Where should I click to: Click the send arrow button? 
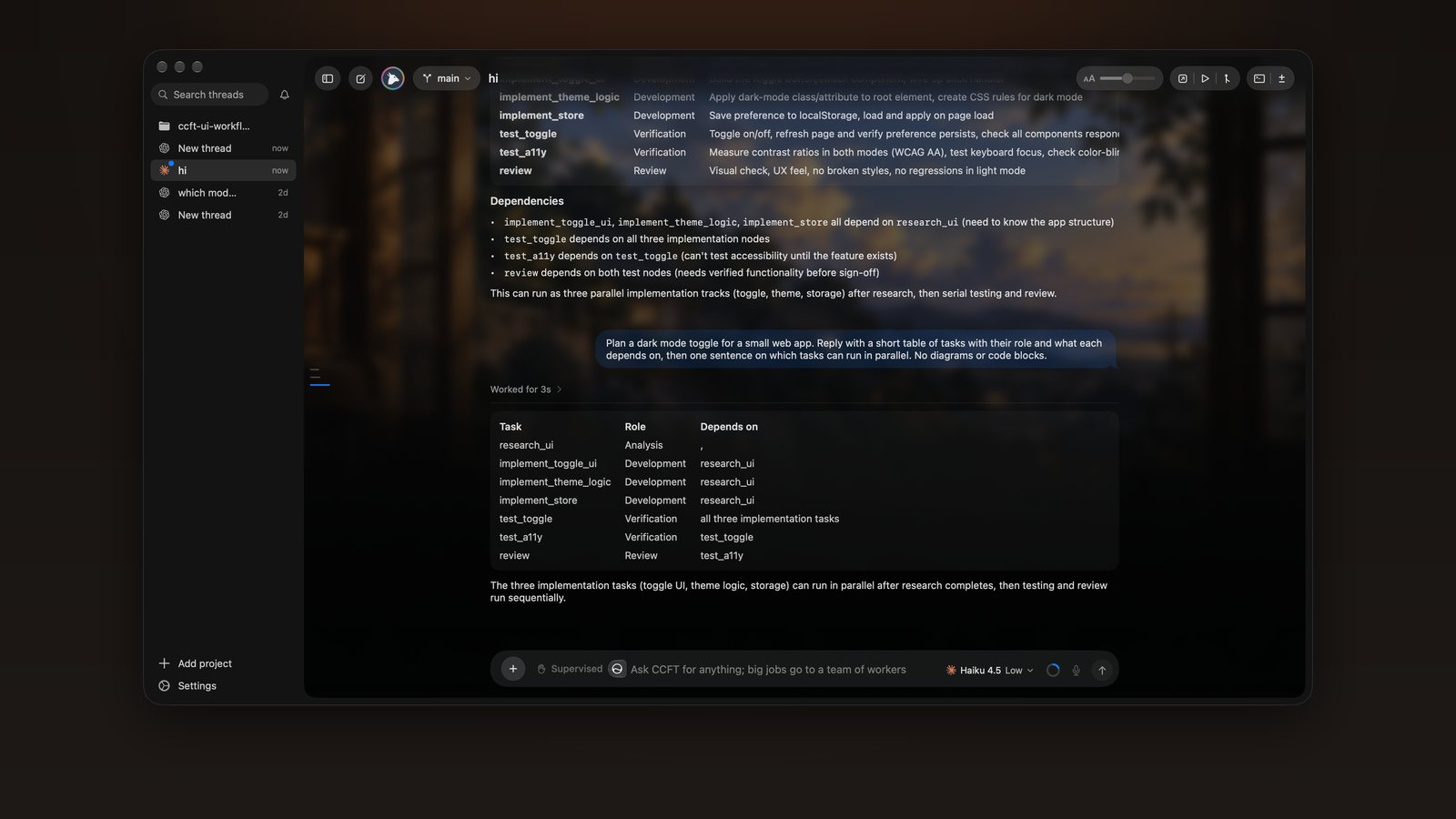tap(1102, 671)
